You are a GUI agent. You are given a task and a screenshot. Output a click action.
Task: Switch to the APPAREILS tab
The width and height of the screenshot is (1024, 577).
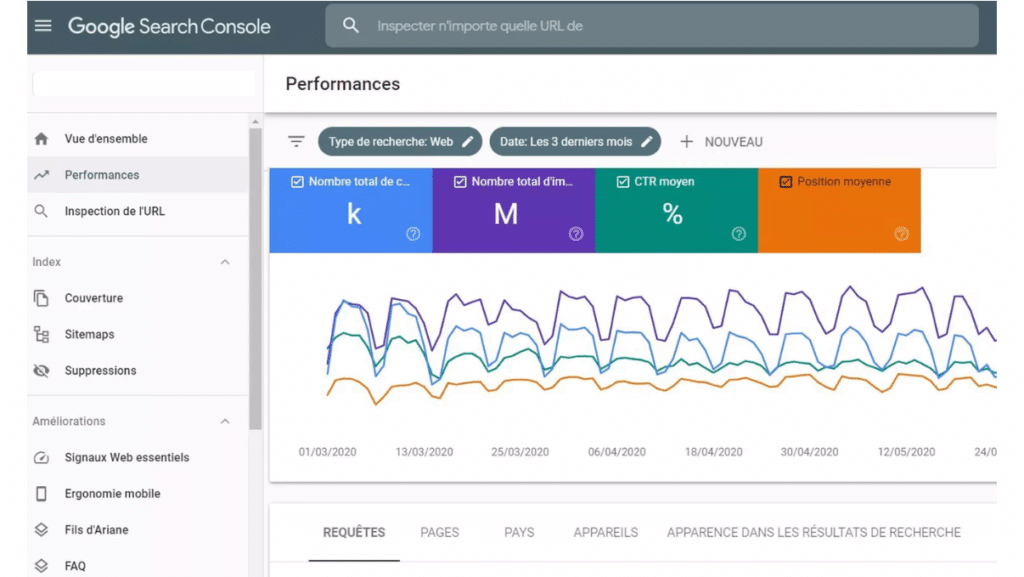click(x=605, y=533)
